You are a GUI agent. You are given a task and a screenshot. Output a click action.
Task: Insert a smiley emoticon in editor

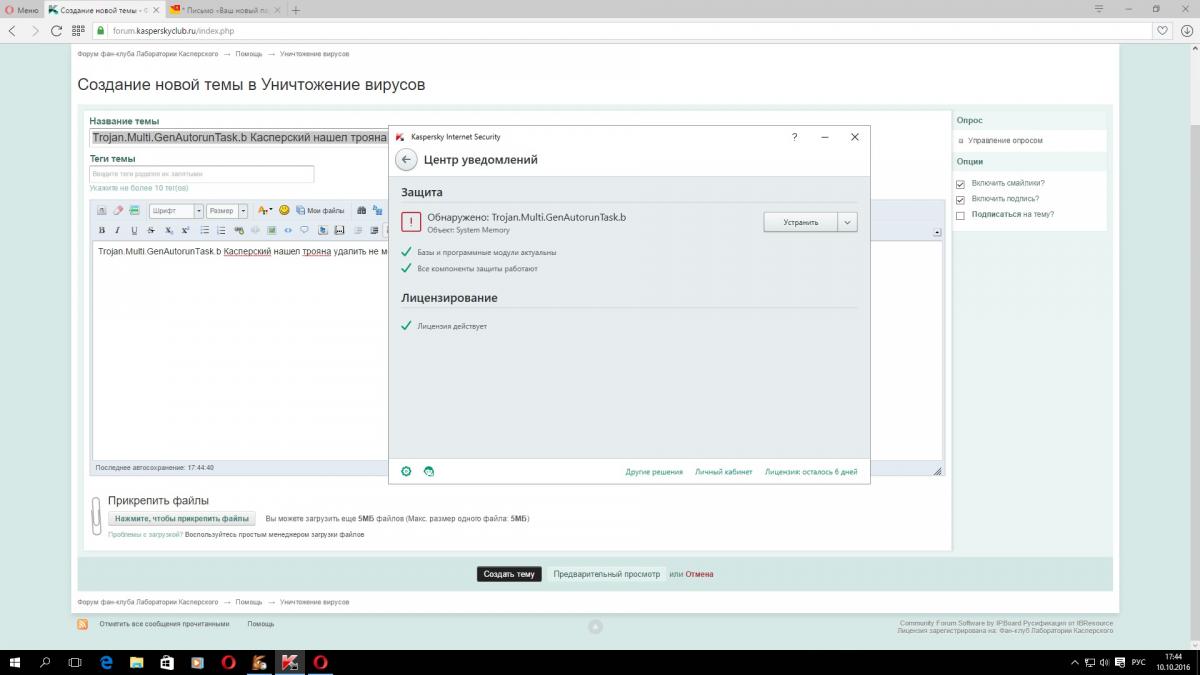coord(284,210)
